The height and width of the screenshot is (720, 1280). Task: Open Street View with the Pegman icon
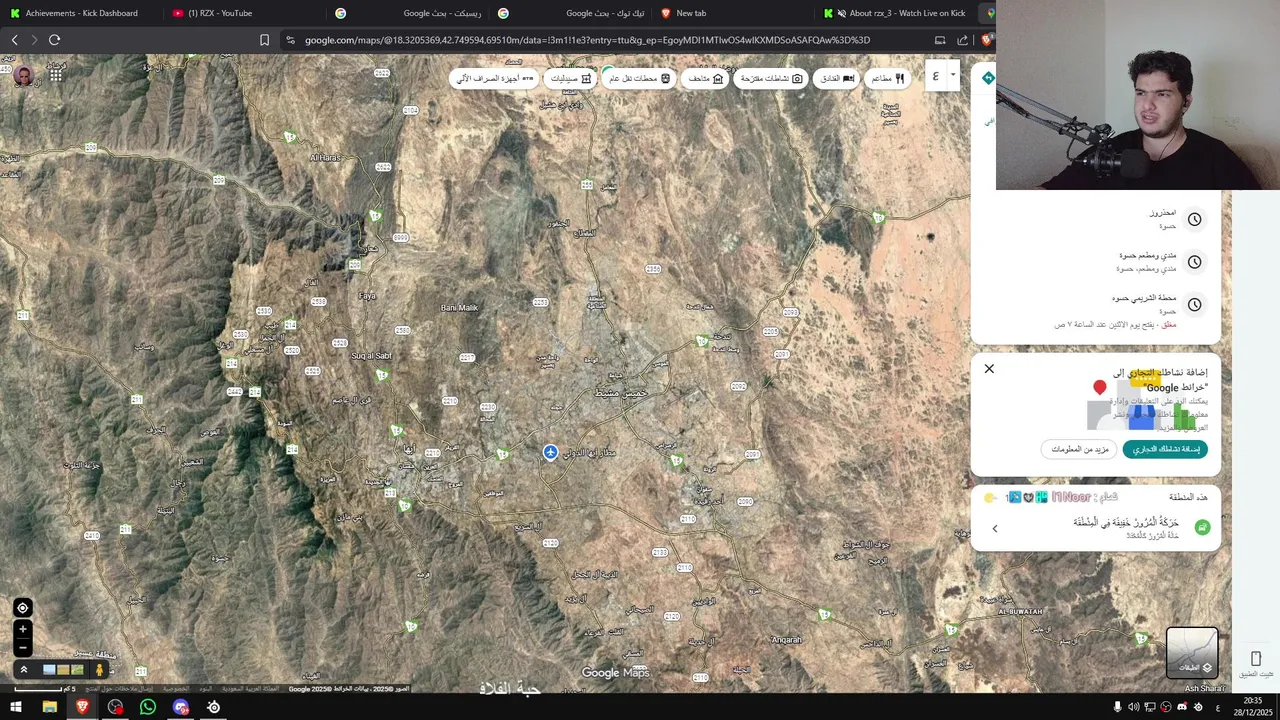[x=99, y=670]
